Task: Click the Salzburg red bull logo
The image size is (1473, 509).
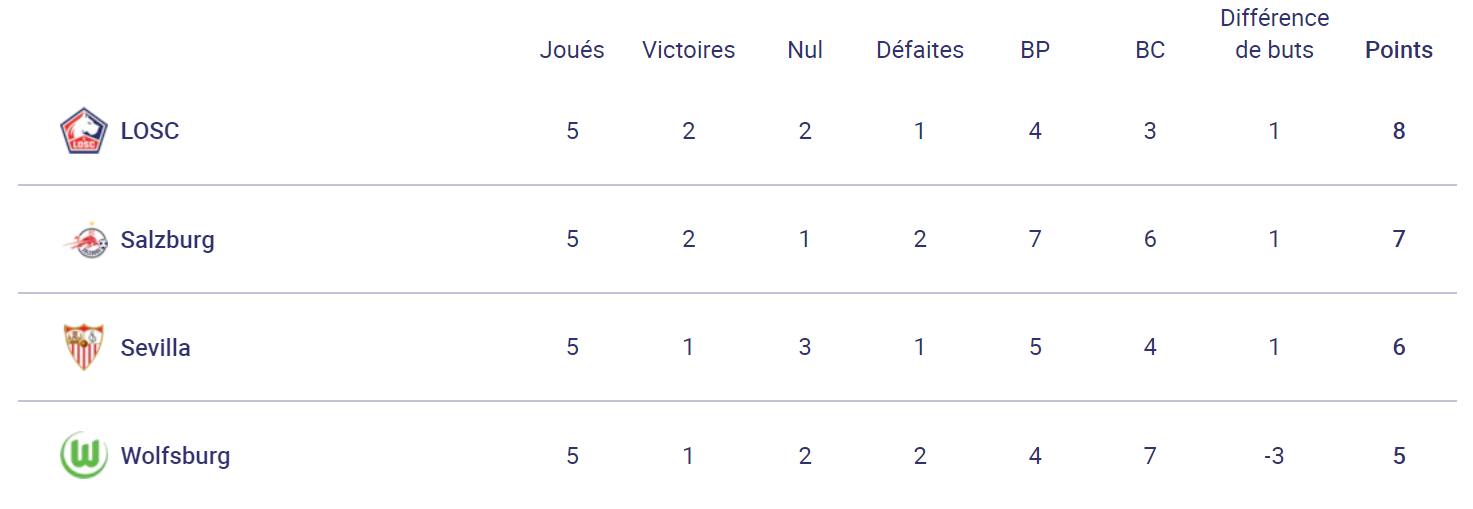Action: (x=84, y=240)
